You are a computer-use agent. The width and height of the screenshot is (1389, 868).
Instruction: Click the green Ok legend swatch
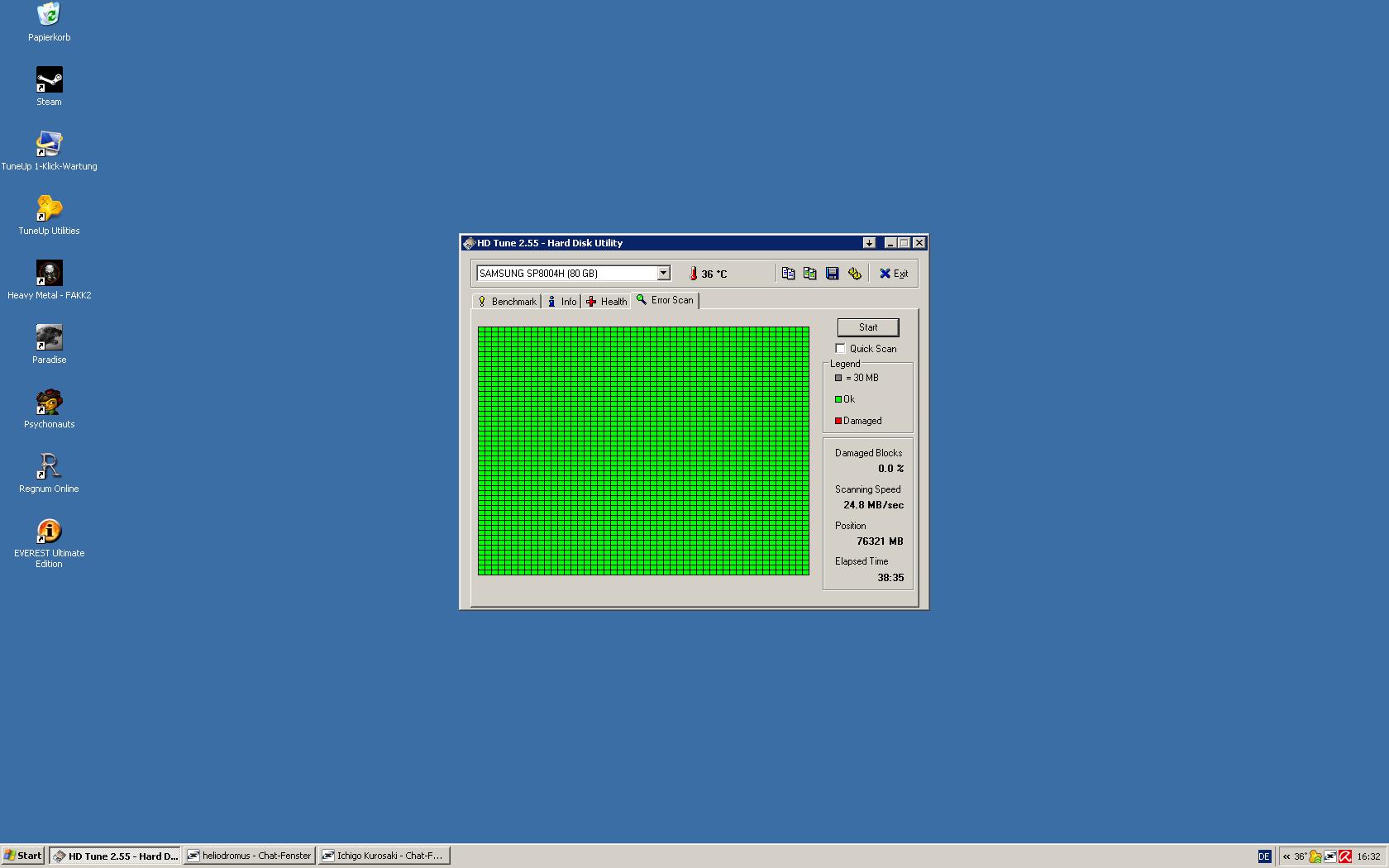pyautogui.click(x=838, y=399)
